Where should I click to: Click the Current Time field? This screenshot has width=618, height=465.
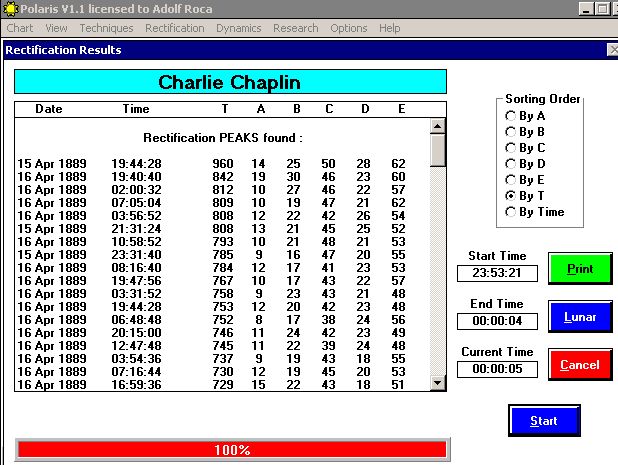coord(497,369)
